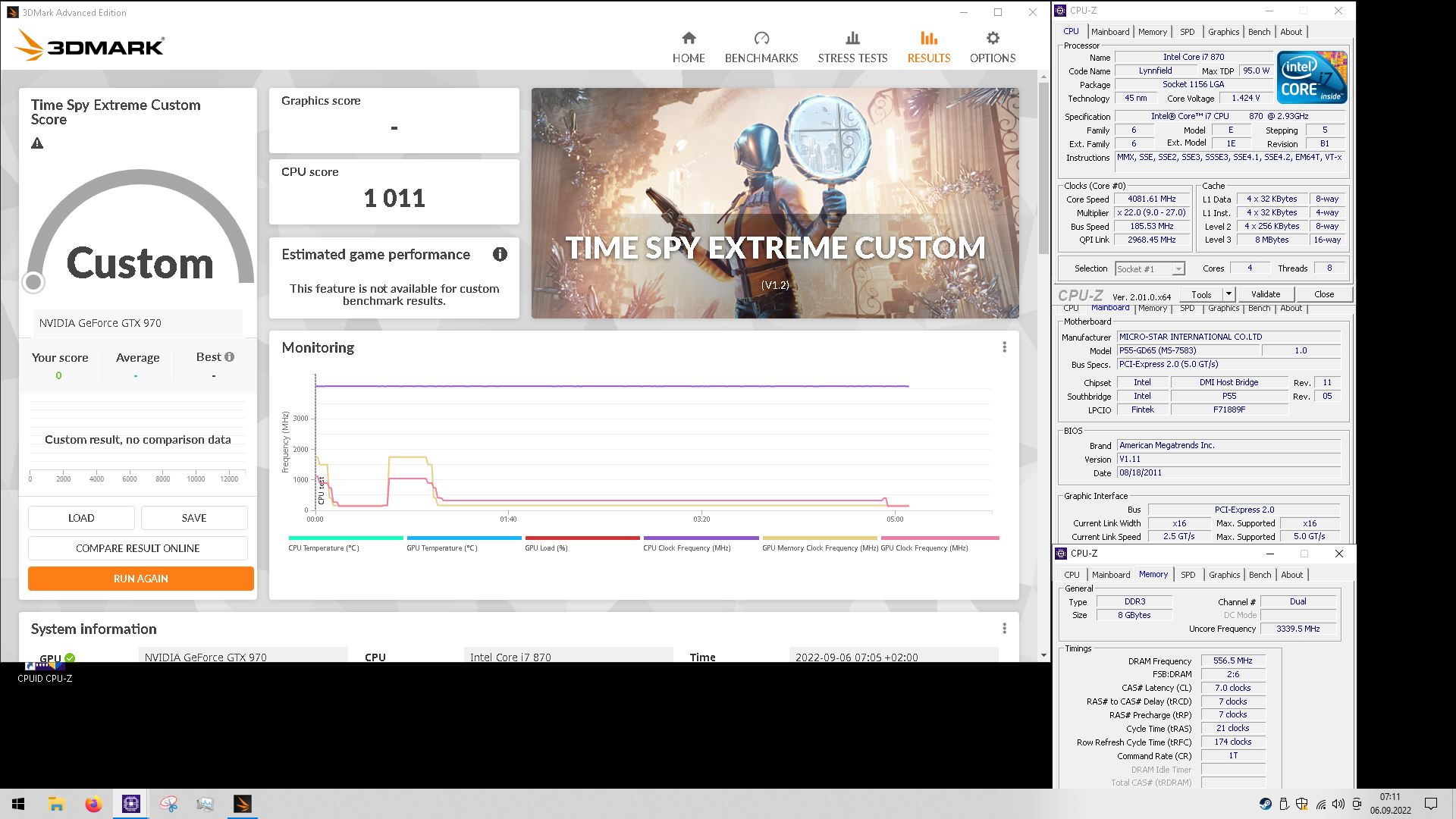Click the Meet Now tray icon
The height and width of the screenshot is (819, 1456).
pyautogui.click(x=1356, y=804)
